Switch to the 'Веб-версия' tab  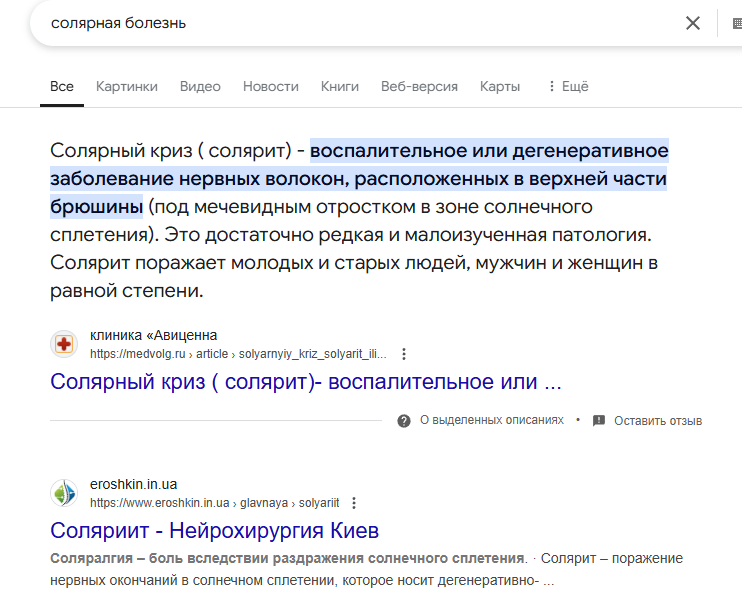click(419, 87)
